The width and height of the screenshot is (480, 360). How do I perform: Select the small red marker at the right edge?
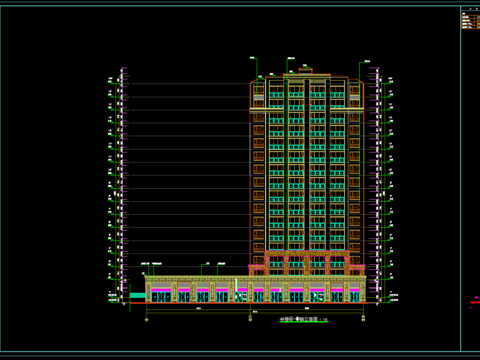coord(475,302)
